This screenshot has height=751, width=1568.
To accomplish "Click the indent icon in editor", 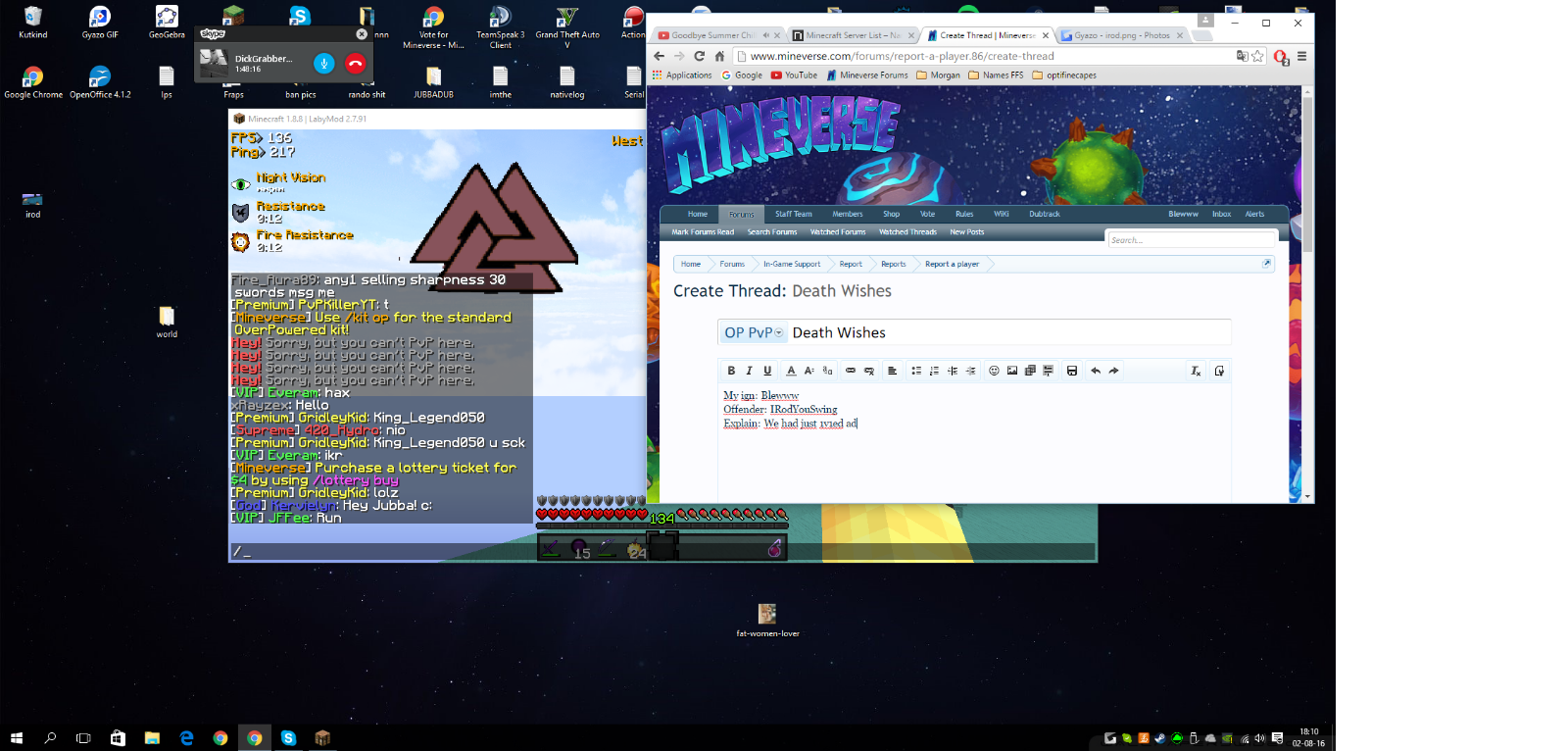I will click(970, 371).
